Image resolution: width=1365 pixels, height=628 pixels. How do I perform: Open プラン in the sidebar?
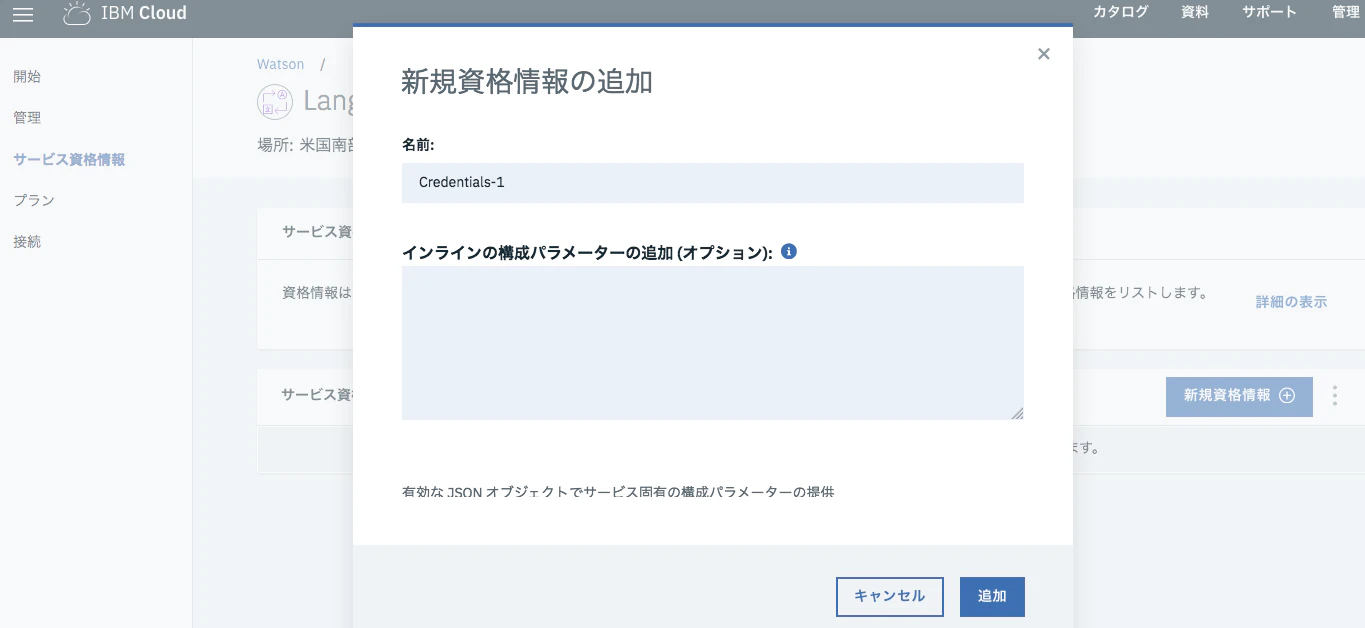(x=34, y=200)
